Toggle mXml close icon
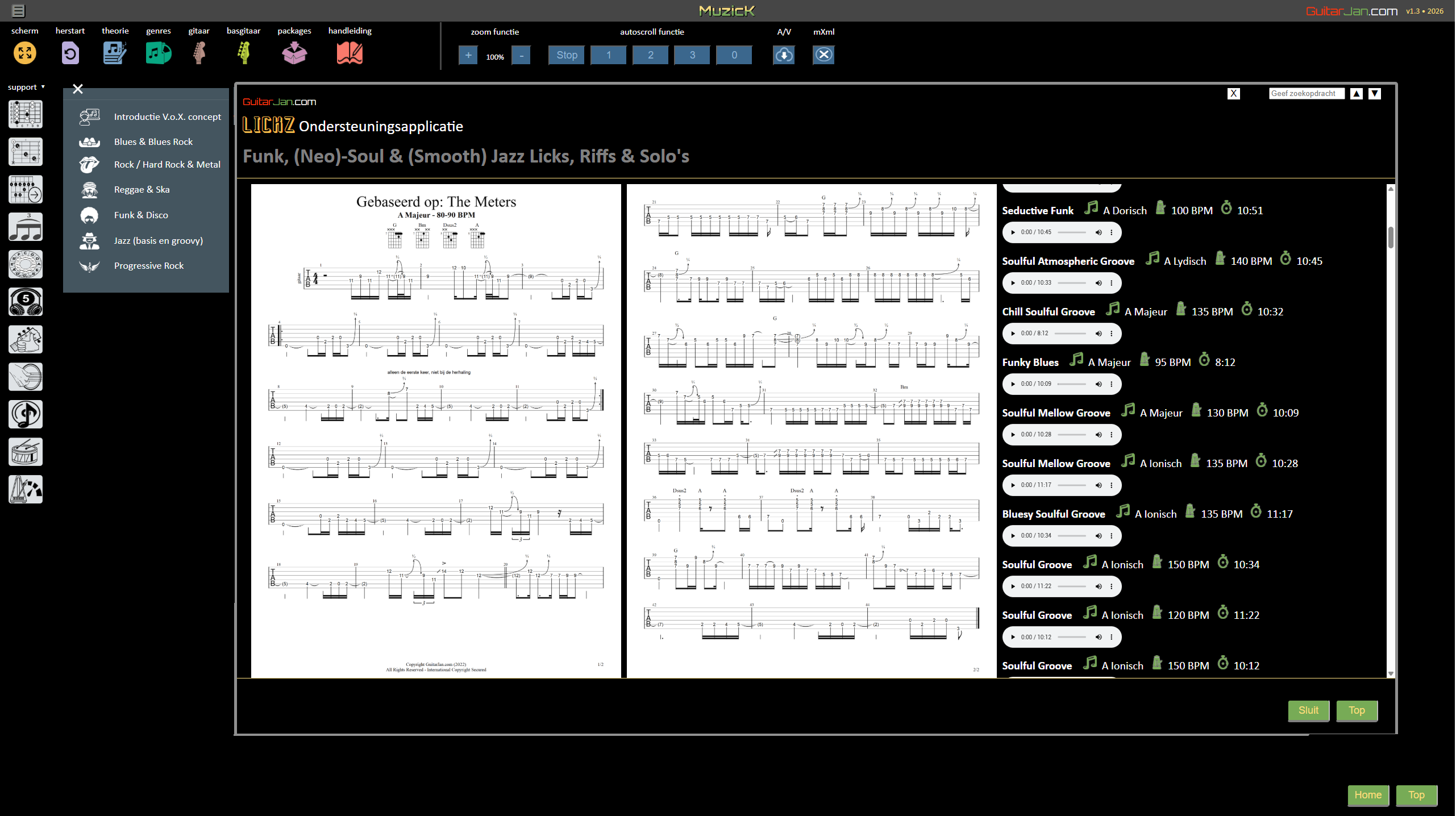Image resolution: width=1456 pixels, height=816 pixels. pos(823,55)
